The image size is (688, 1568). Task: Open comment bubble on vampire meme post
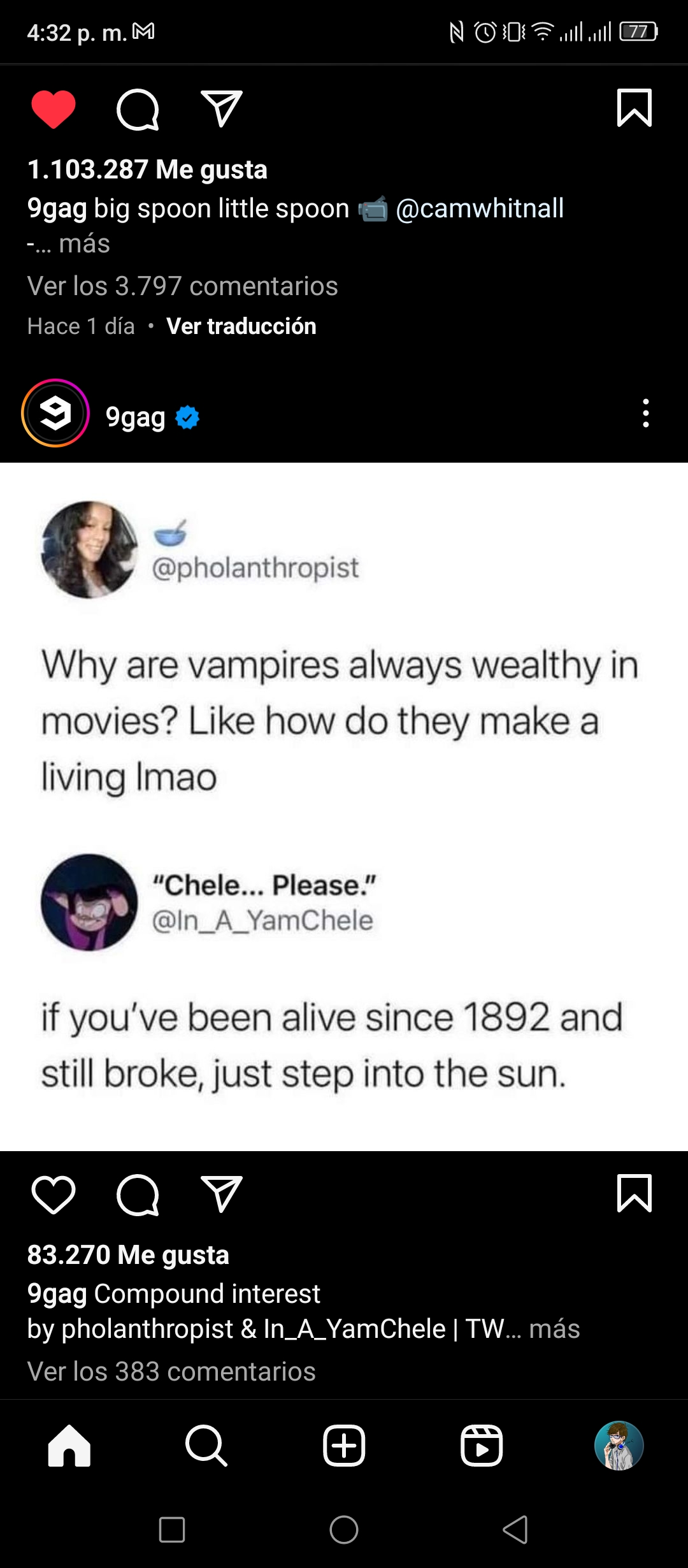[138, 1194]
